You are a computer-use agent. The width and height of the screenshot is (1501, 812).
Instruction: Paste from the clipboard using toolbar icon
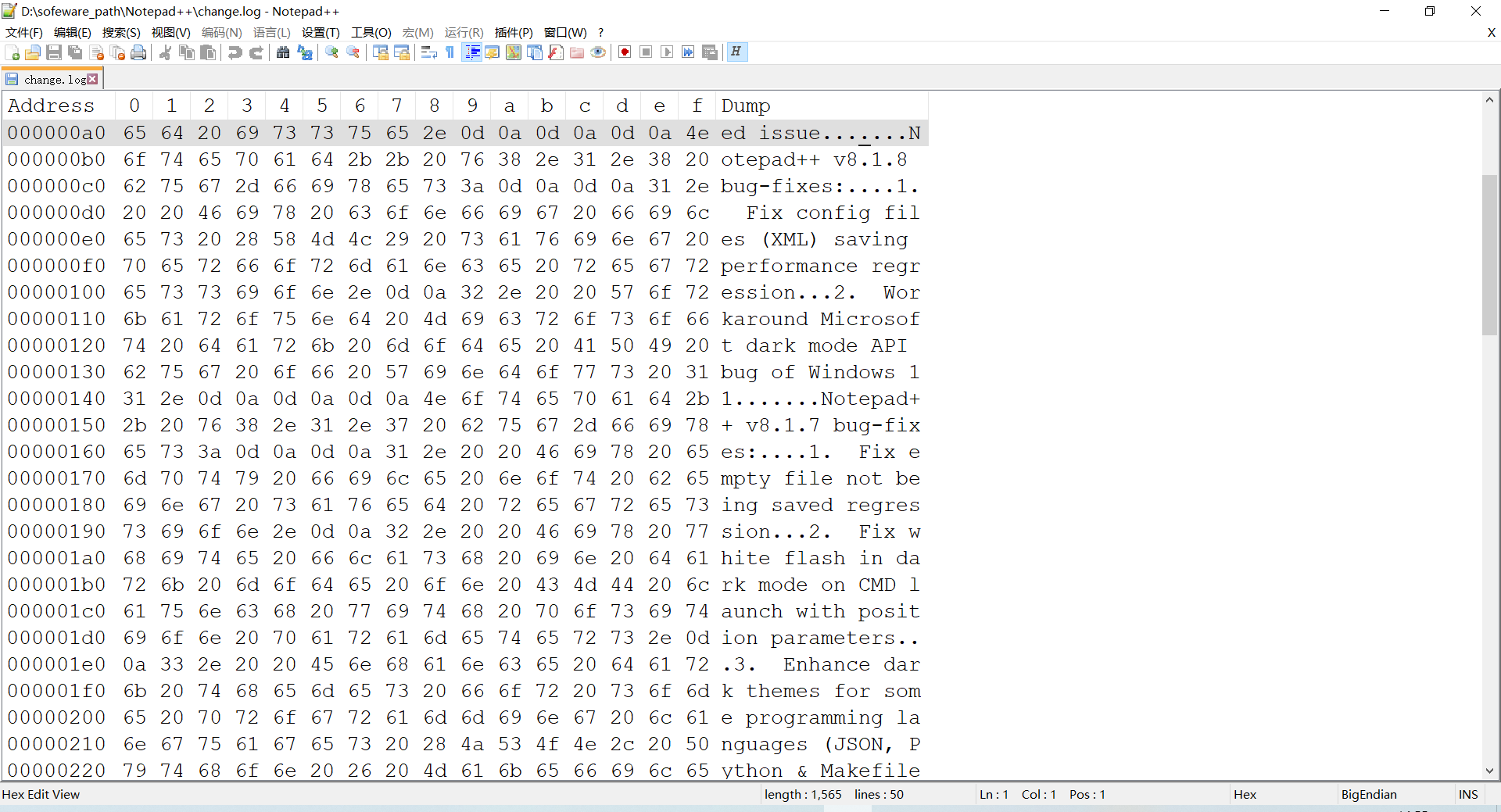tap(208, 52)
